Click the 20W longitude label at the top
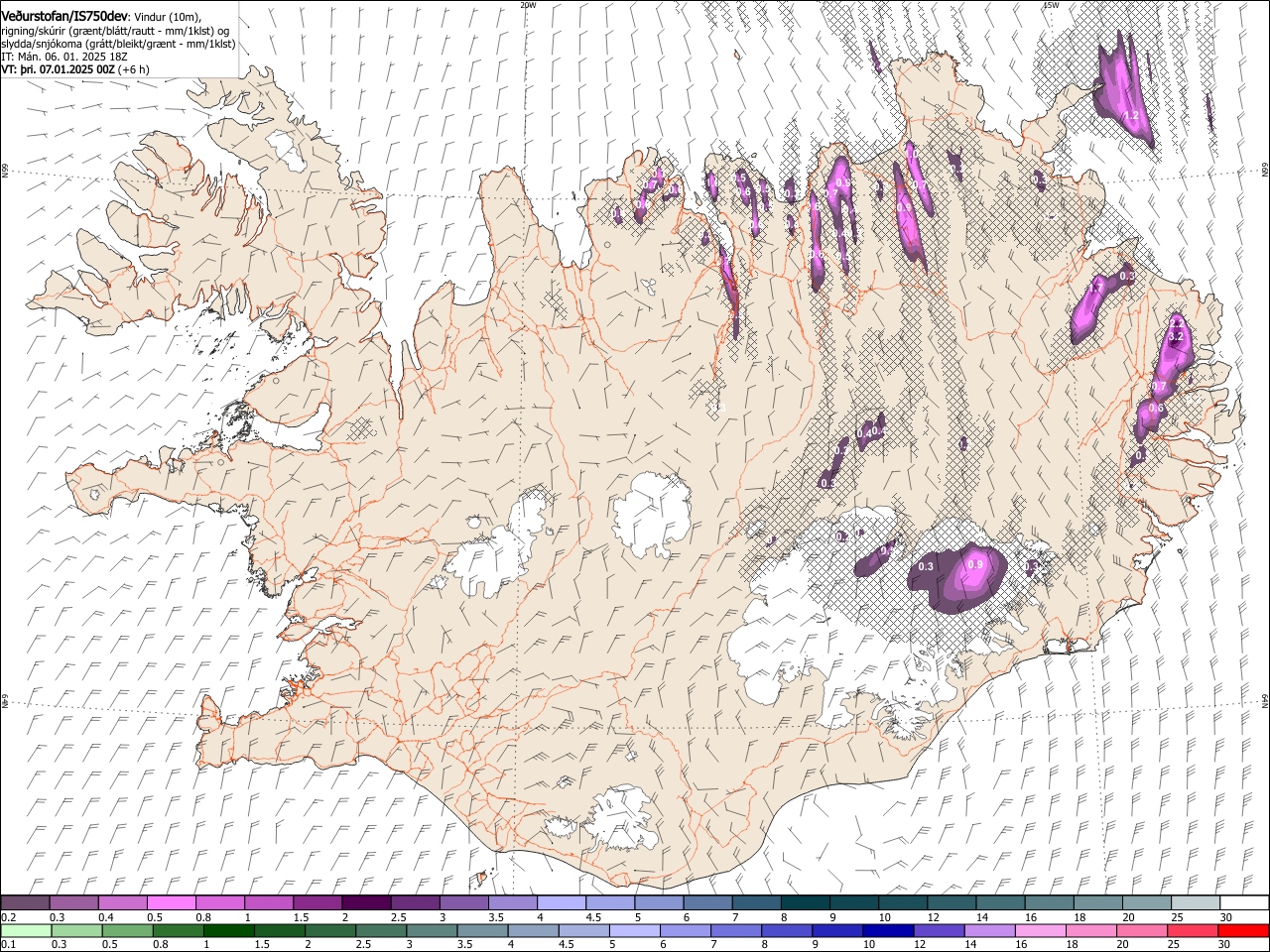Image resolution: width=1270 pixels, height=952 pixels. coord(528,5)
